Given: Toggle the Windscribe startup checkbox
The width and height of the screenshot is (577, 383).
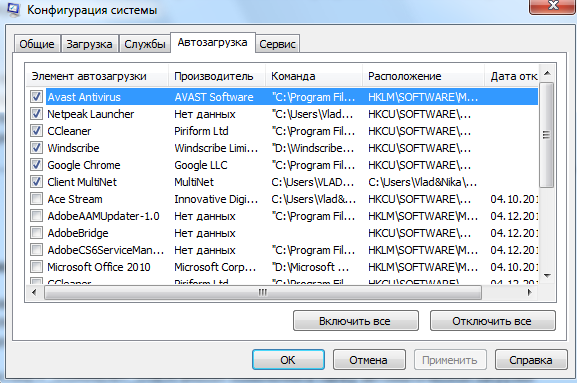Looking at the screenshot, I should (x=36, y=148).
